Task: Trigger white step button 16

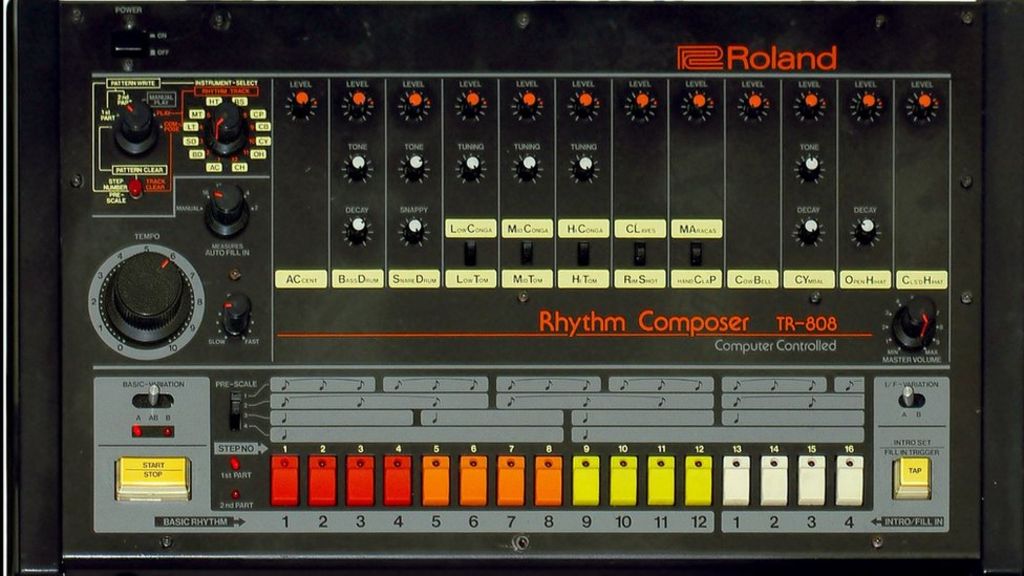Action: pos(850,481)
